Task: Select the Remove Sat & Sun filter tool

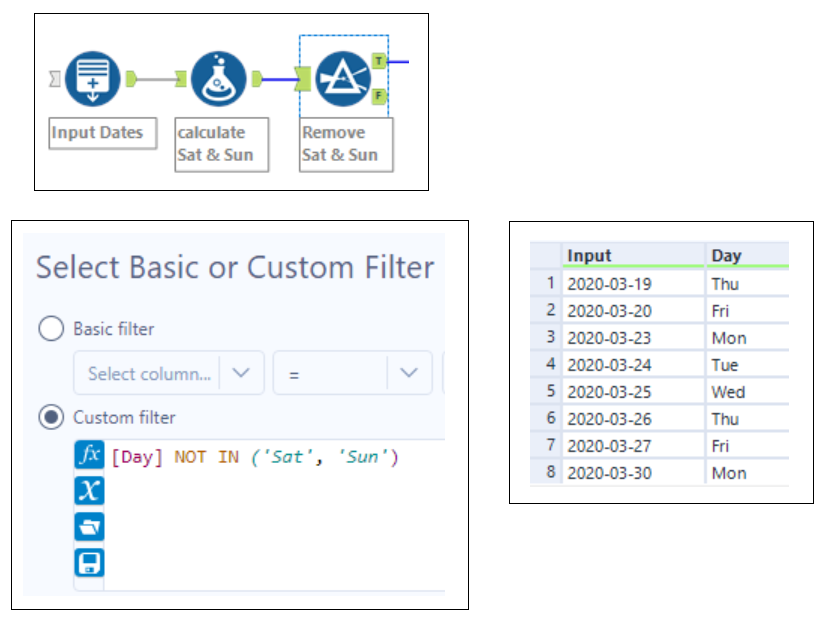Action: coord(343,79)
